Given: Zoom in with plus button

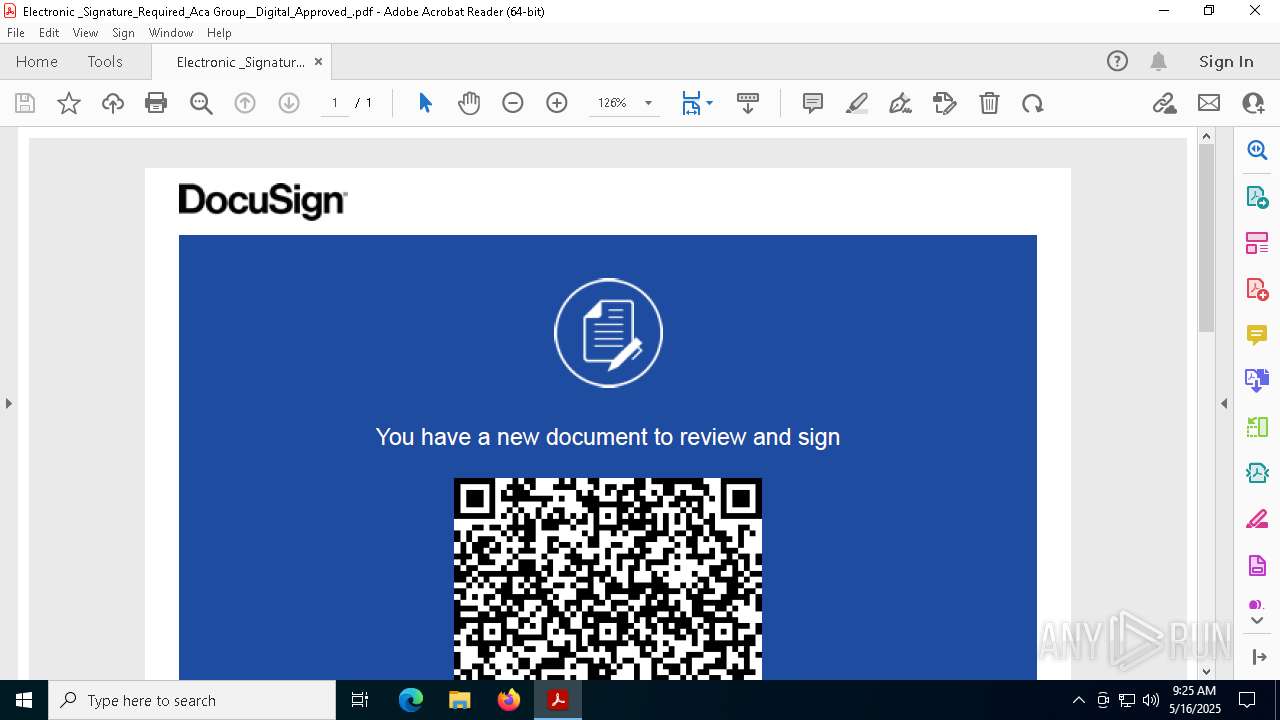Looking at the screenshot, I should click(x=557, y=103).
